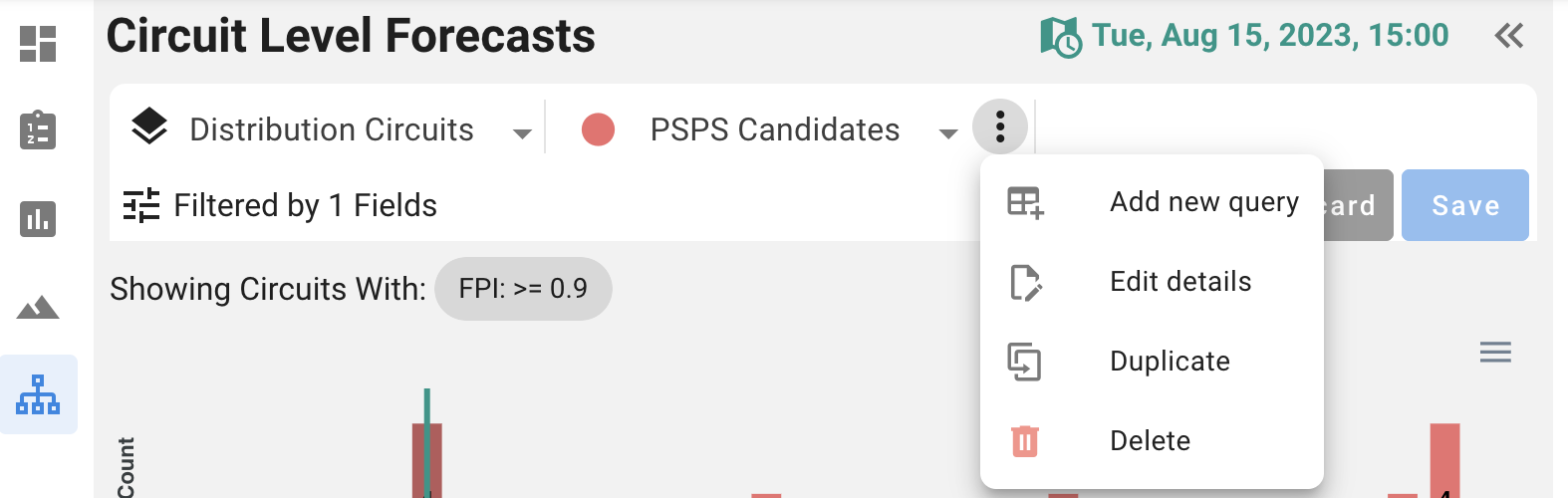Choose Edit details from the menu
The height and width of the screenshot is (498, 1568).
click(x=1180, y=282)
